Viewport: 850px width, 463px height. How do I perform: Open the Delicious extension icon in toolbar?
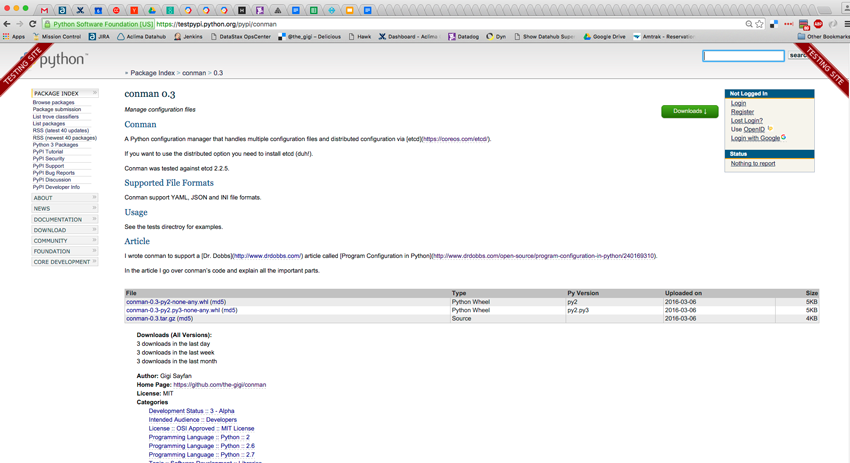(774, 24)
